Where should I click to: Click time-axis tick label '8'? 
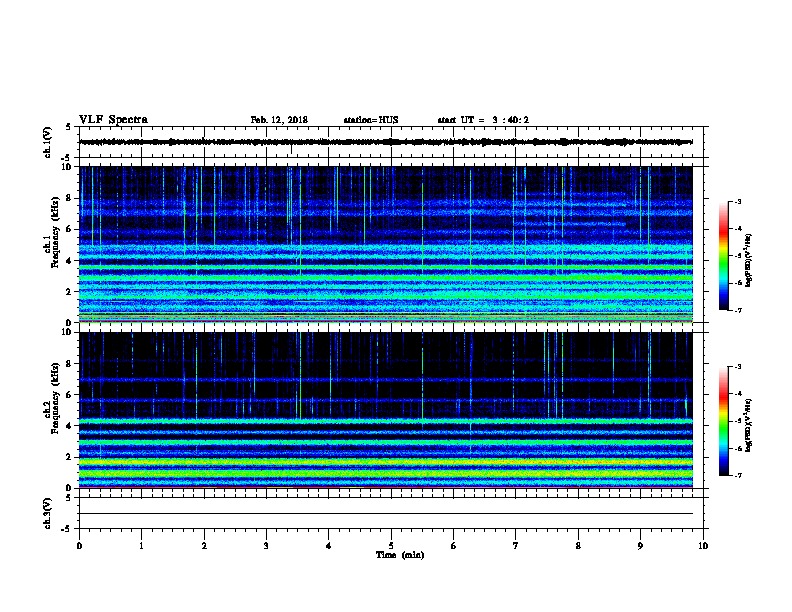tap(578, 546)
